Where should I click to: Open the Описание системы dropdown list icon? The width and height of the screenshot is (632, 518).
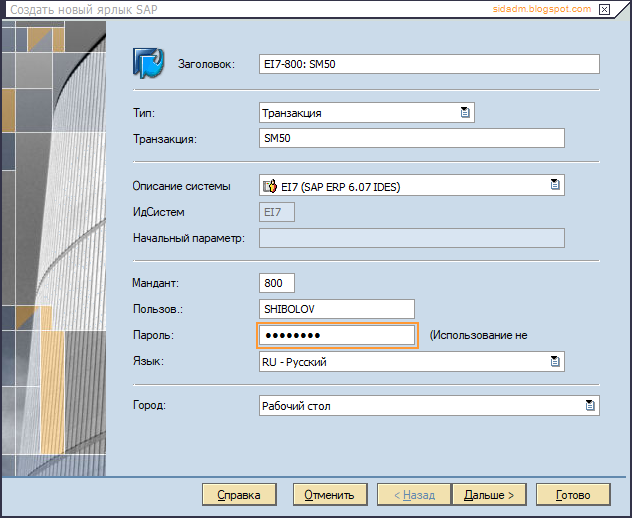[555, 185]
